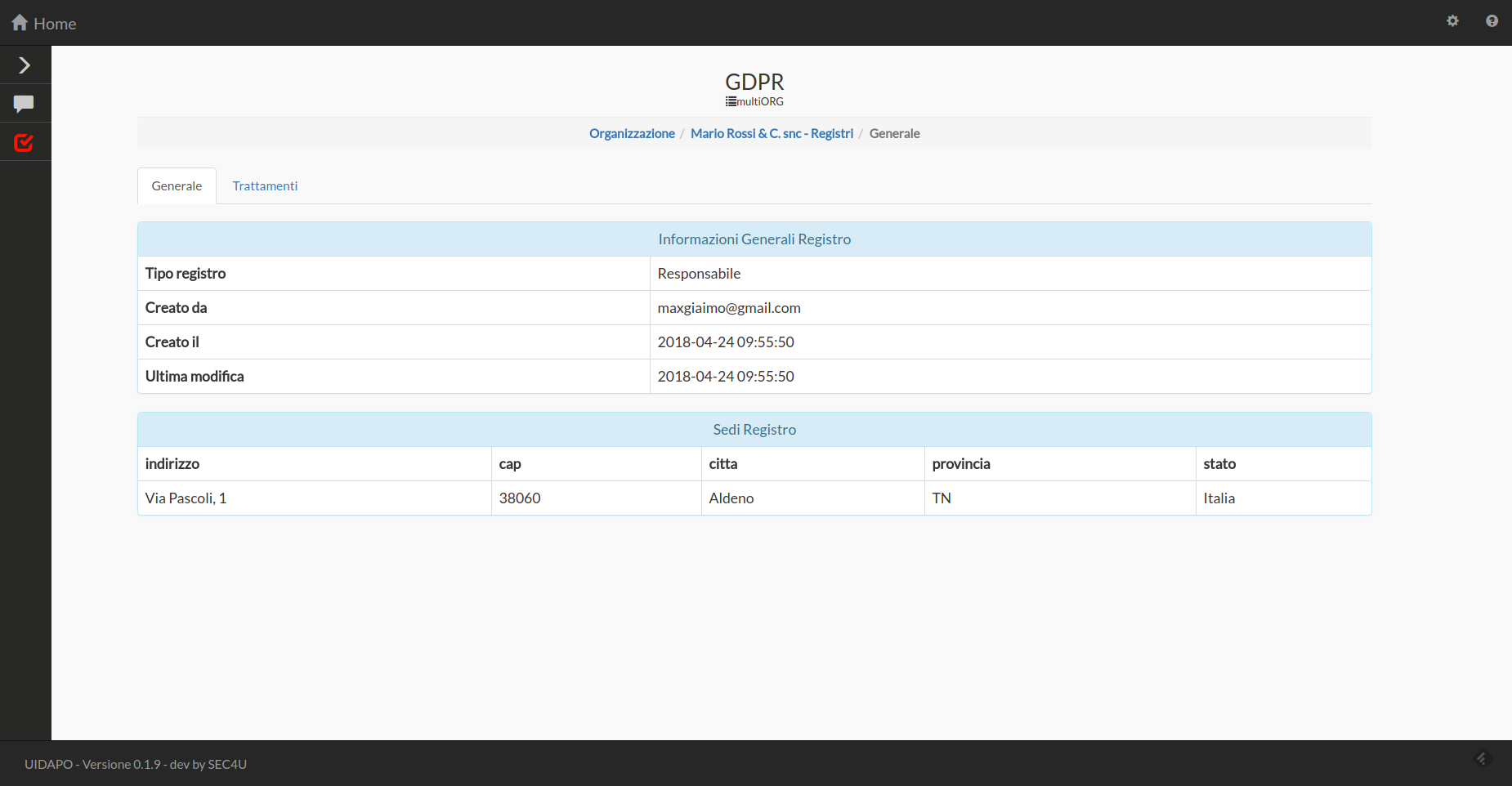
Task: Switch to the Trattamenti tab
Action: pos(265,185)
